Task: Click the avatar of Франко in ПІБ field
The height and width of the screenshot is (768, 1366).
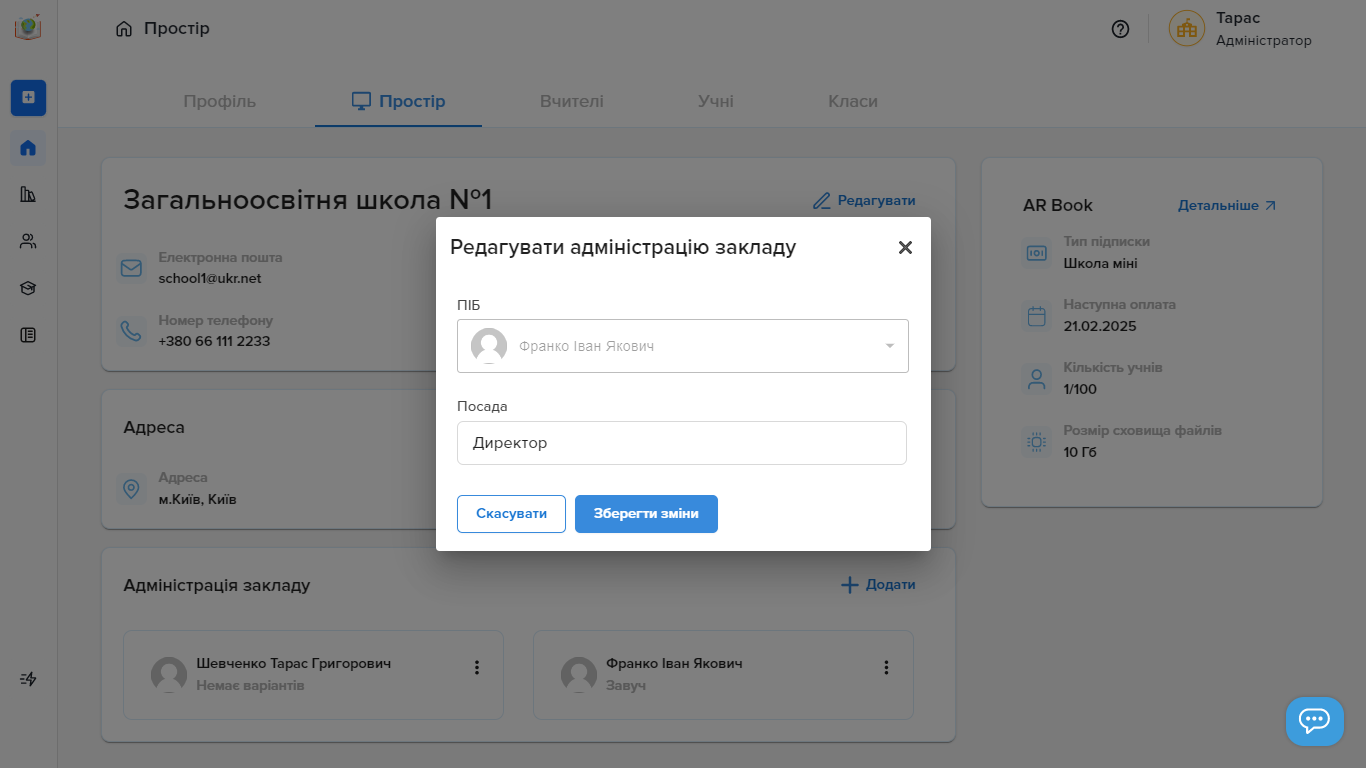Action: click(x=489, y=346)
